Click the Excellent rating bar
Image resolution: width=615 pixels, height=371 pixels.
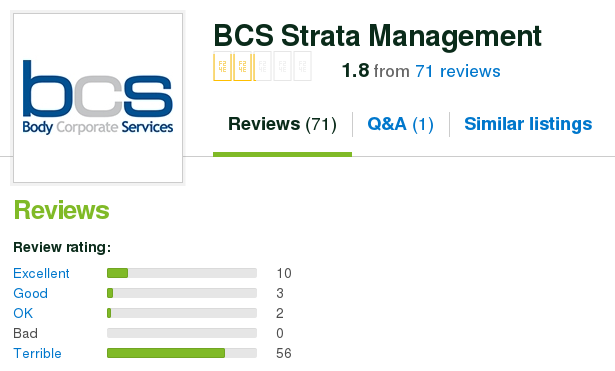(x=182, y=273)
